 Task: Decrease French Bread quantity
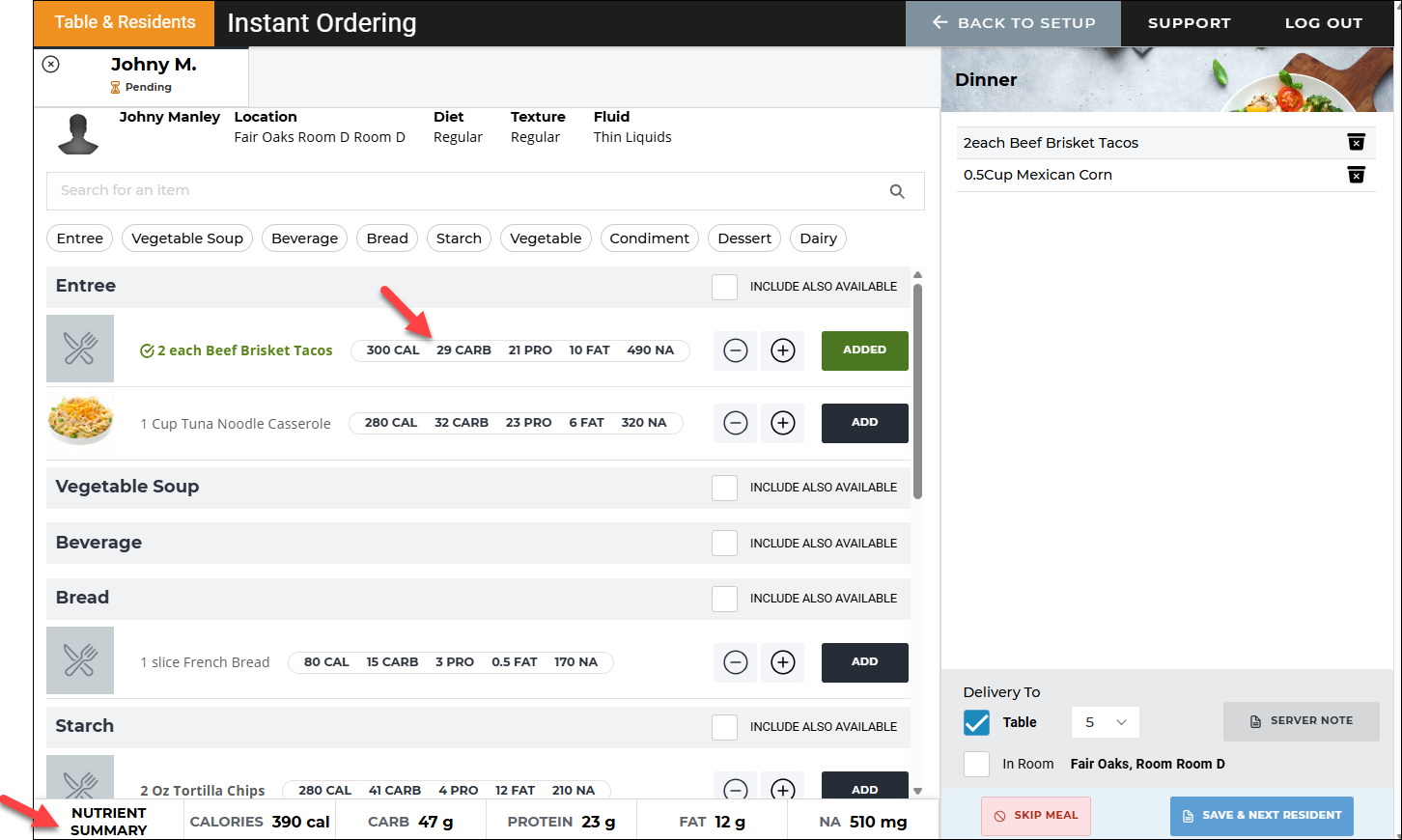[736, 662]
